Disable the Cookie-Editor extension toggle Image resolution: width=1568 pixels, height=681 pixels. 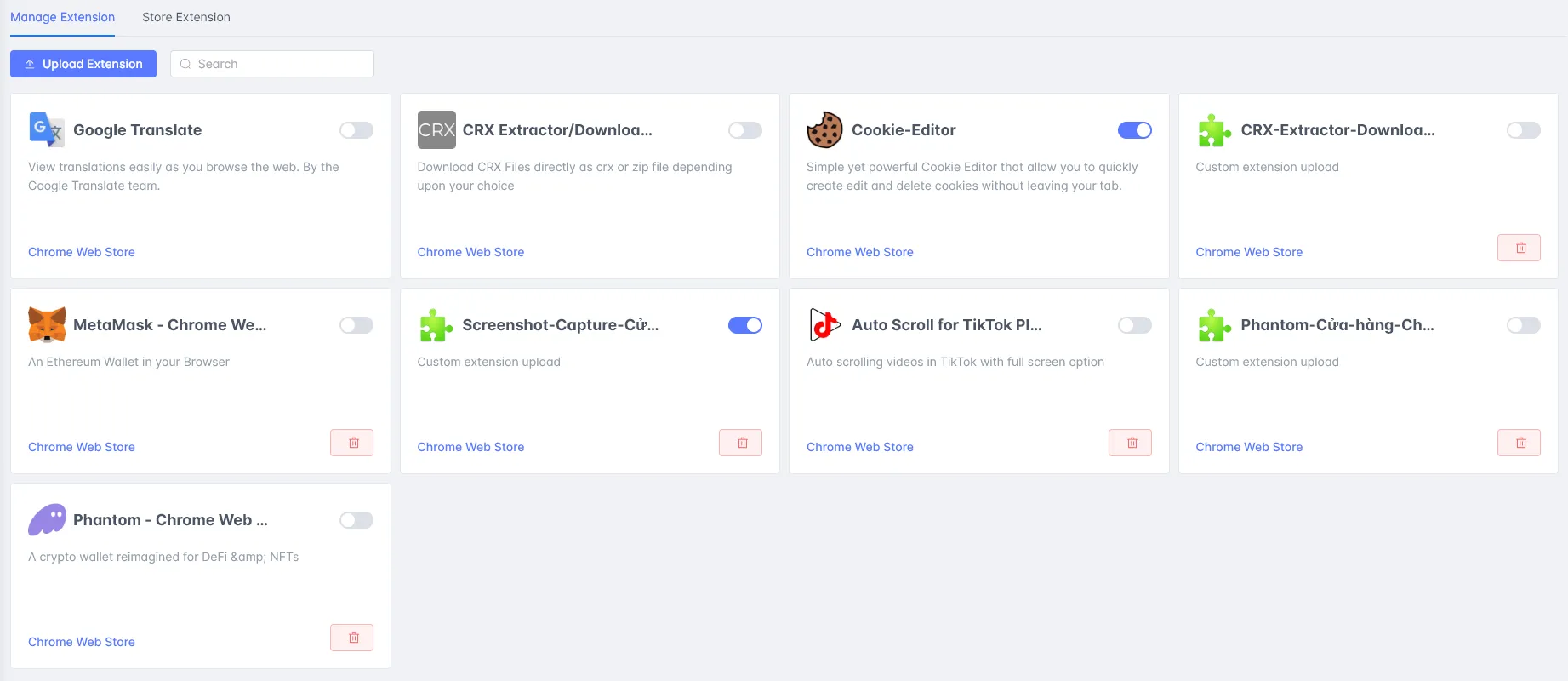point(1135,130)
